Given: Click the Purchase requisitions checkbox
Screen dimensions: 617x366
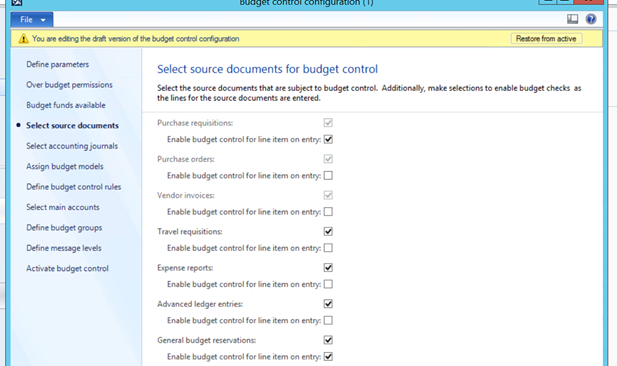Looking at the screenshot, I should [328, 123].
